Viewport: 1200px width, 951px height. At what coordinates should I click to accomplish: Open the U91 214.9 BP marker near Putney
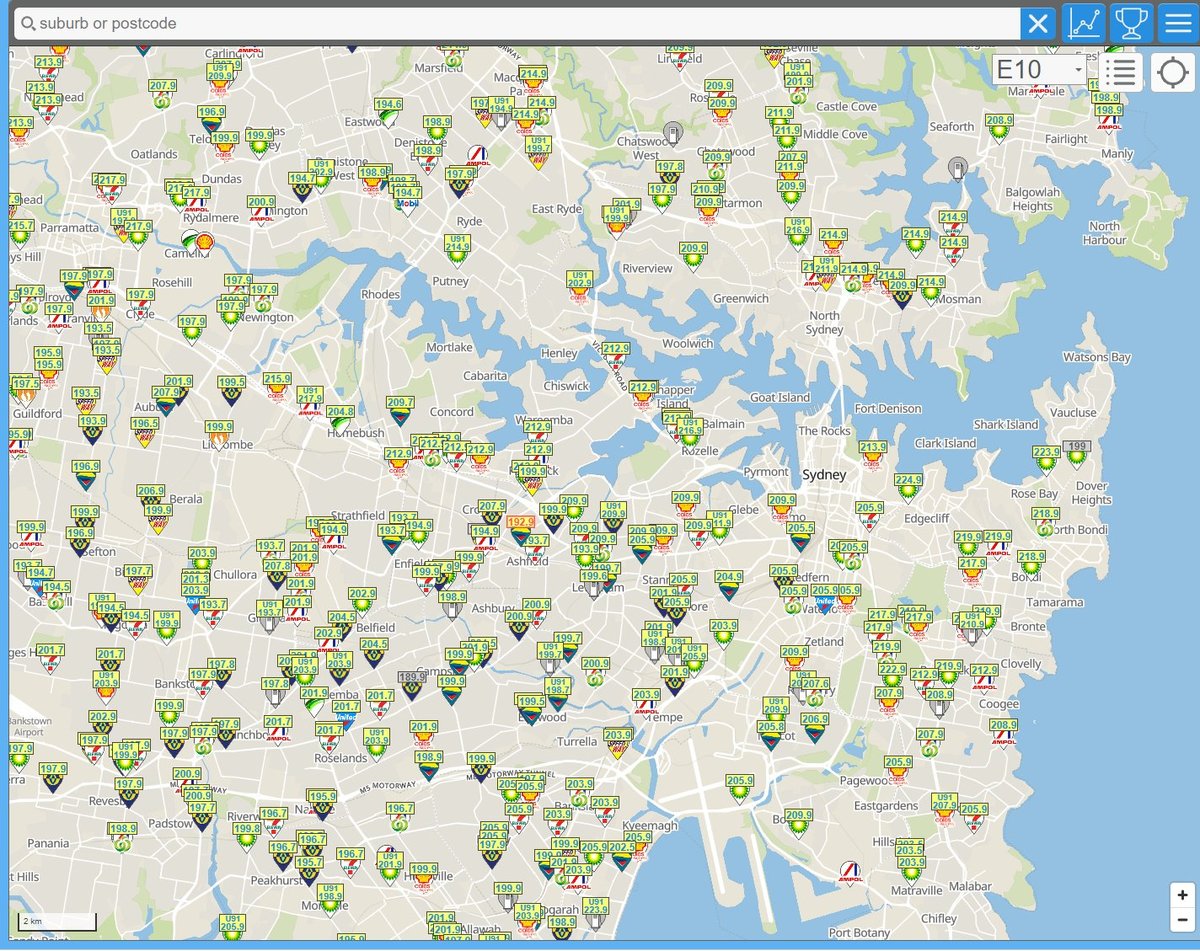coord(457,249)
